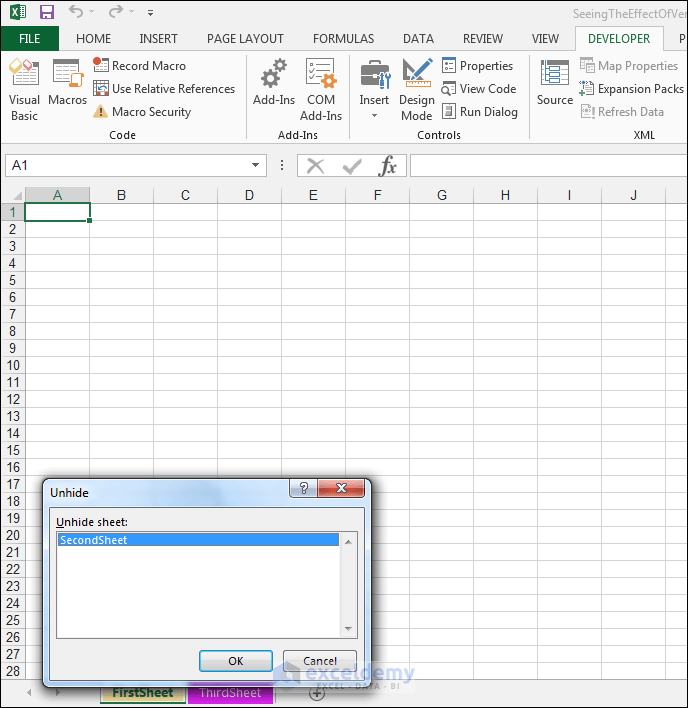Click Map Properties
The height and width of the screenshot is (708, 688).
(x=629, y=65)
